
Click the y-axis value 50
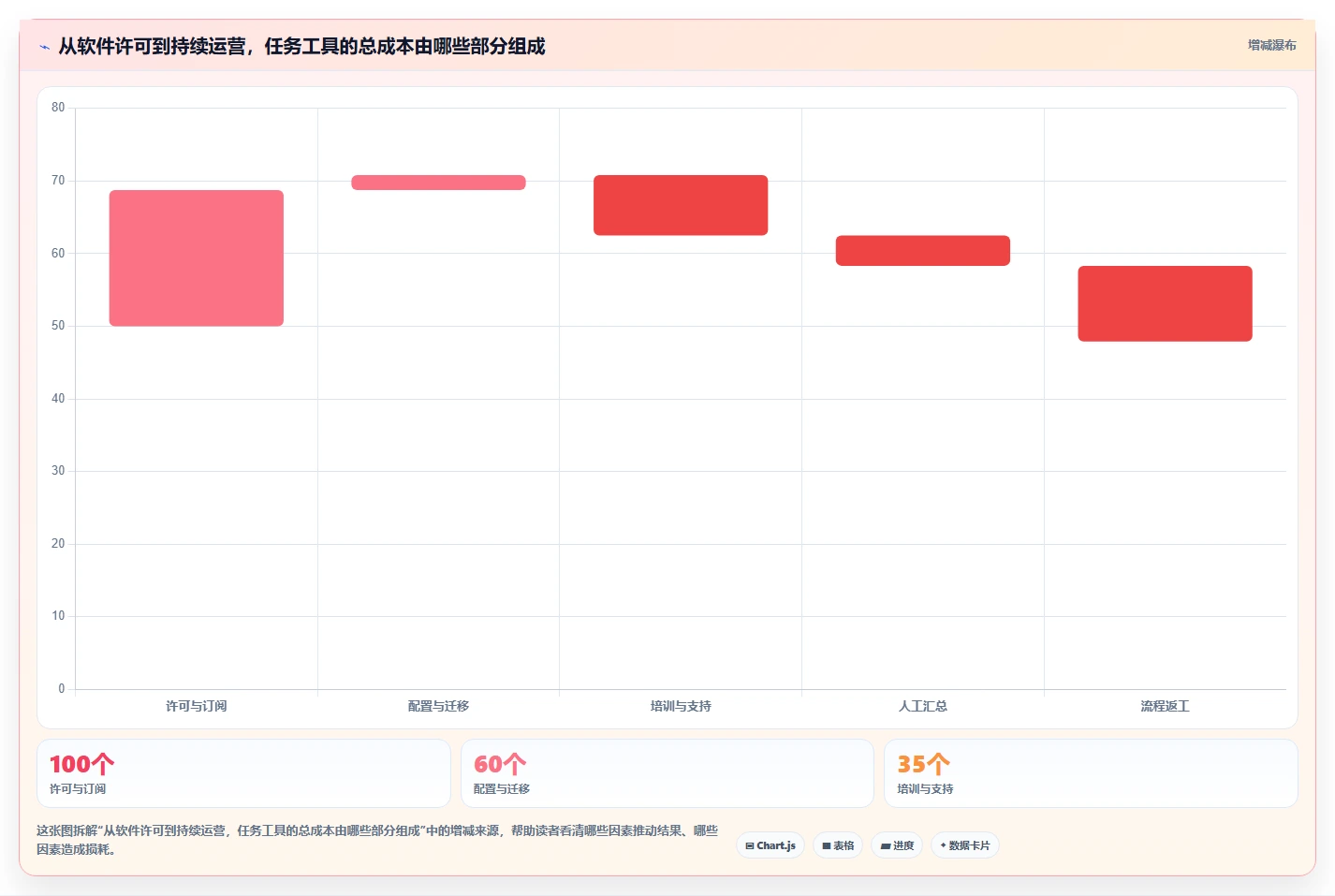58,326
